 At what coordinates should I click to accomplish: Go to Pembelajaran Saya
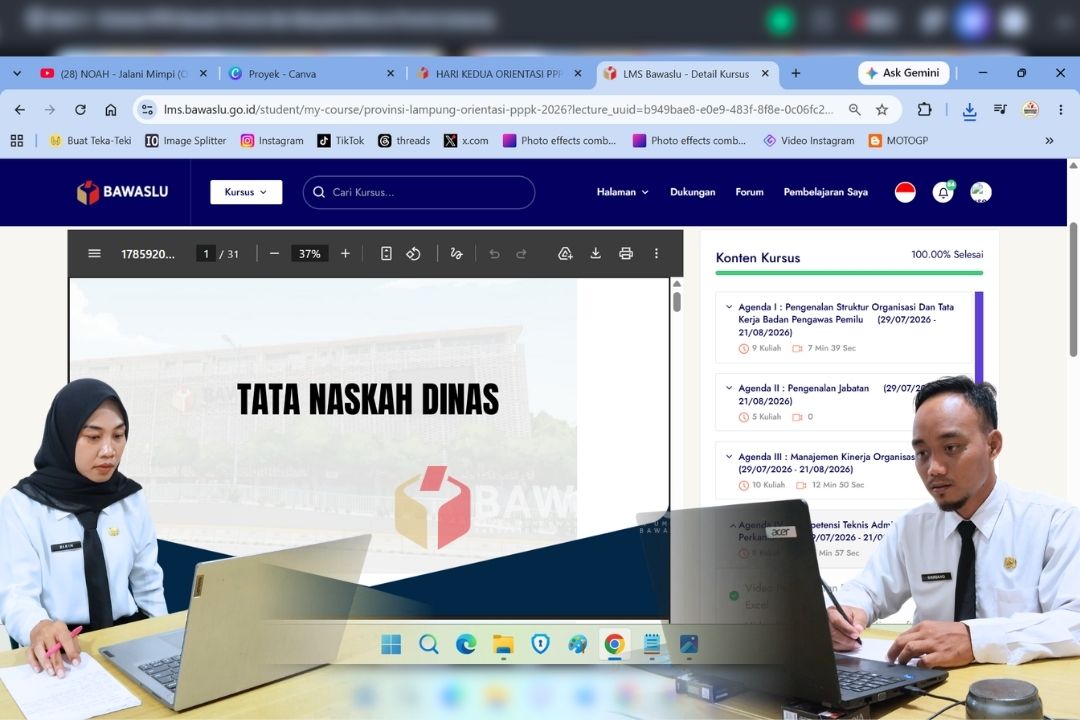825,192
